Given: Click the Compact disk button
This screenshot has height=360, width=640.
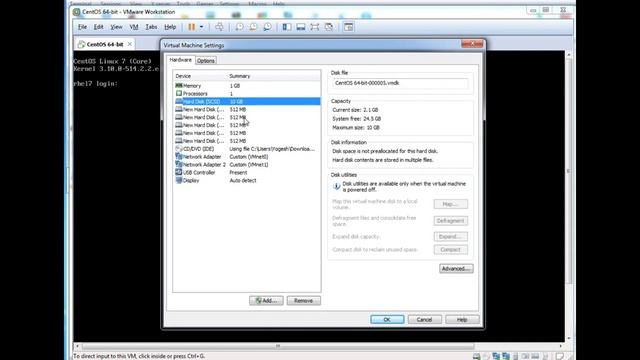Looking at the screenshot, I should [451, 249].
